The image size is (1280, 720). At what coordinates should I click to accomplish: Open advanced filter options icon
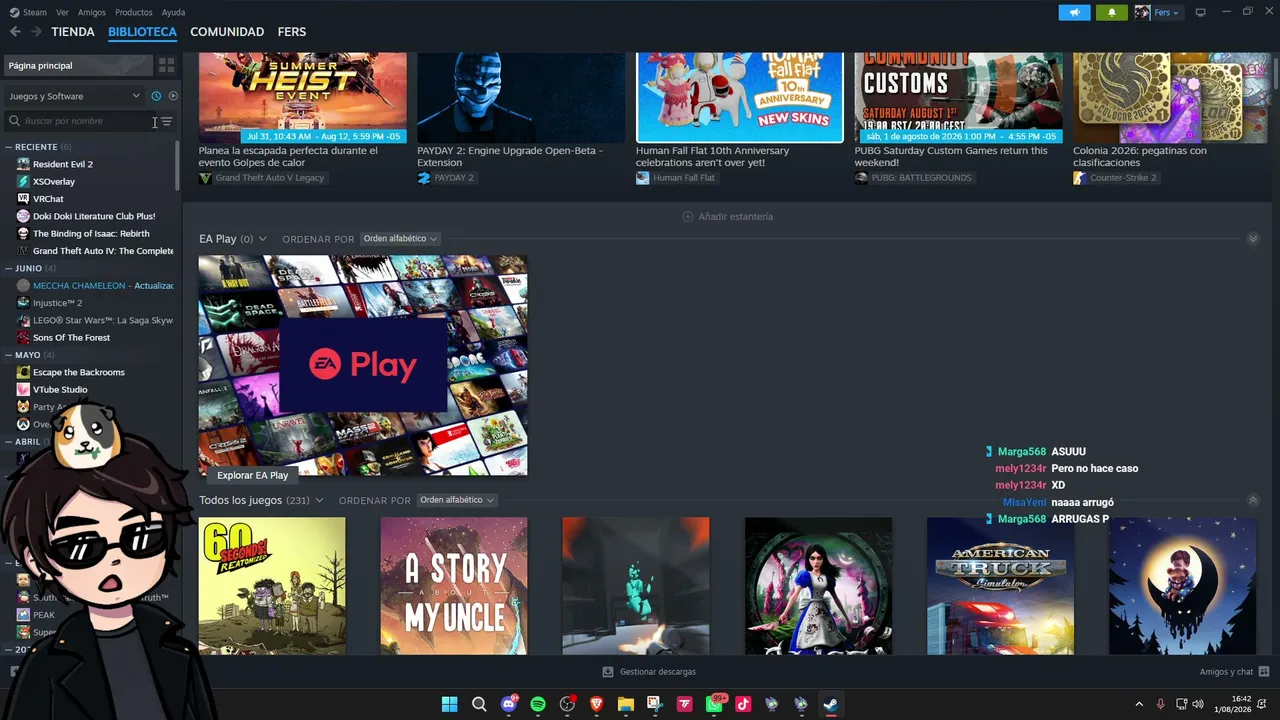(167, 121)
